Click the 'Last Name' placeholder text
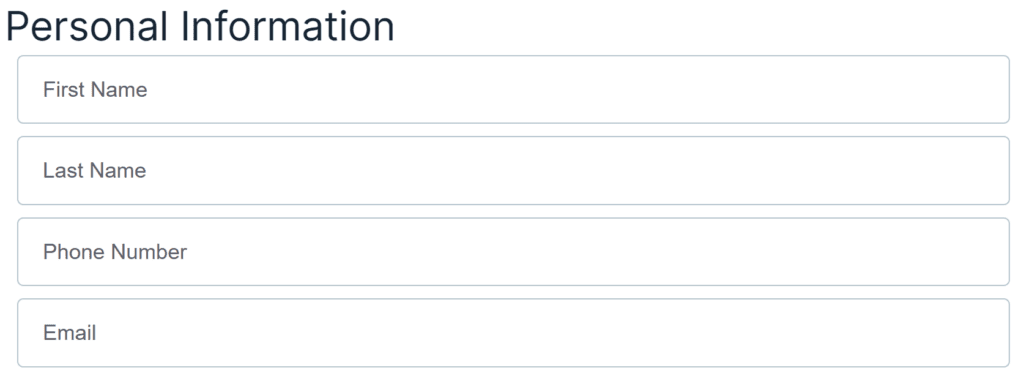This screenshot has height=384, width=1024. click(95, 170)
